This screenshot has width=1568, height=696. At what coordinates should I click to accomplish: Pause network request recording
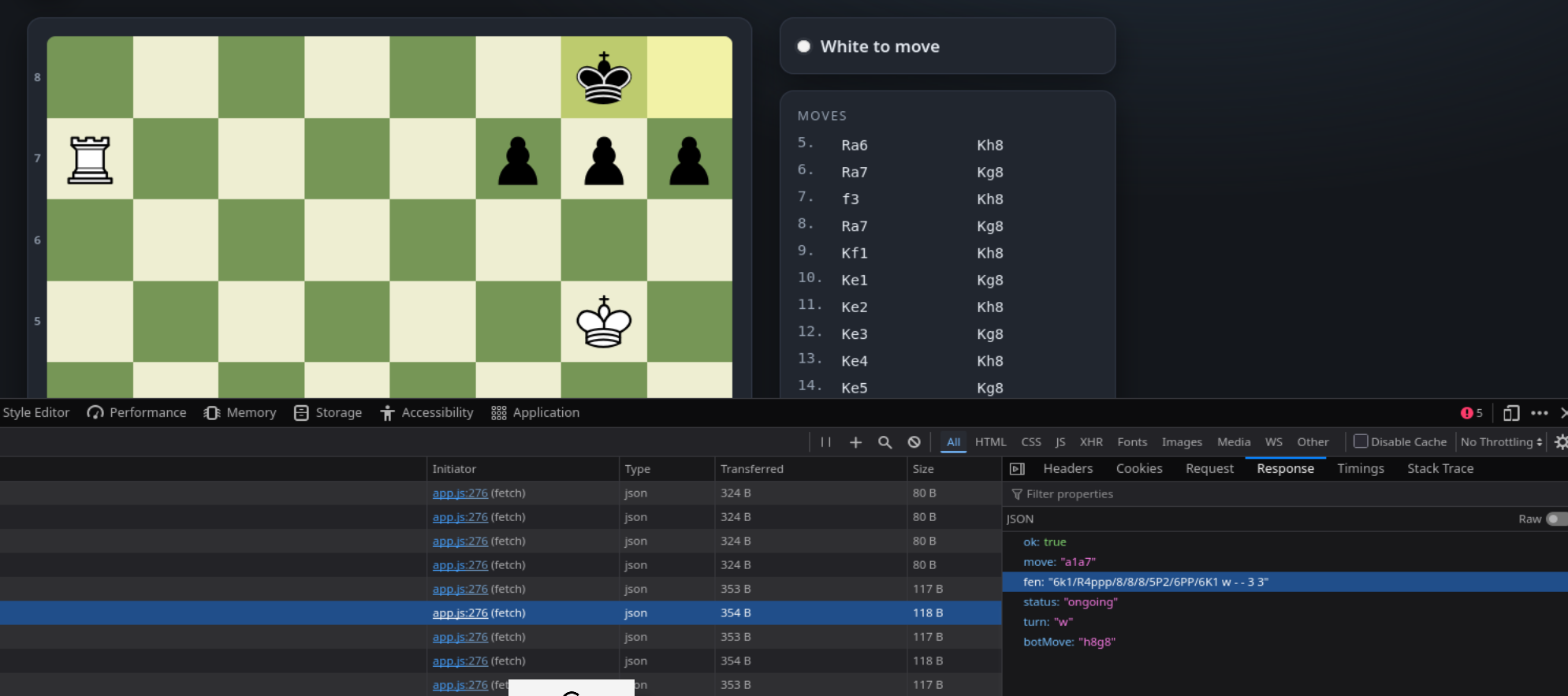click(x=825, y=442)
